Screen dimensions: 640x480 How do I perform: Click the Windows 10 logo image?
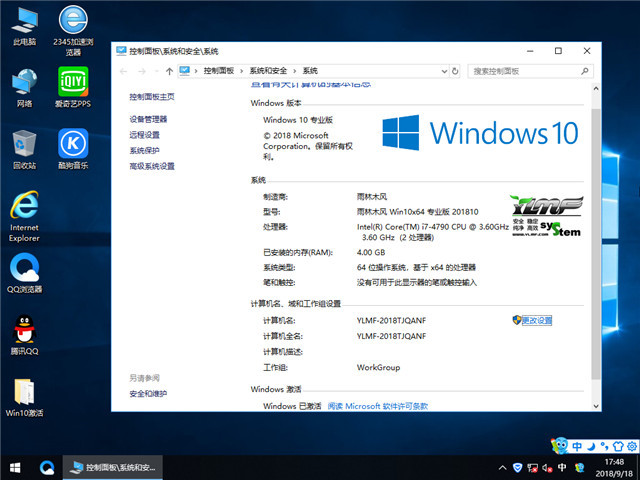[x=480, y=133]
